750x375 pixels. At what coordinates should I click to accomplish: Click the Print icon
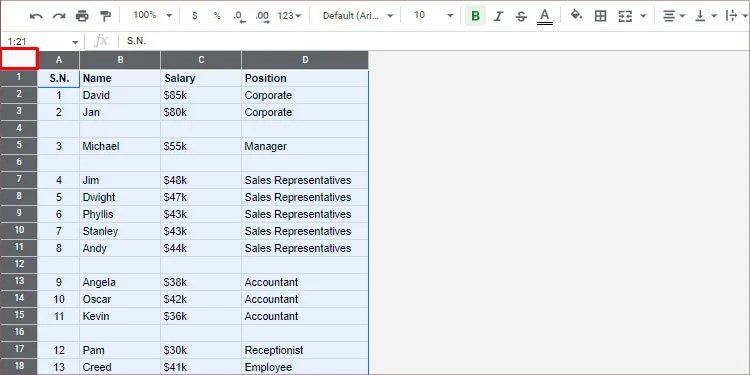pyautogui.click(x=82, y=16)
